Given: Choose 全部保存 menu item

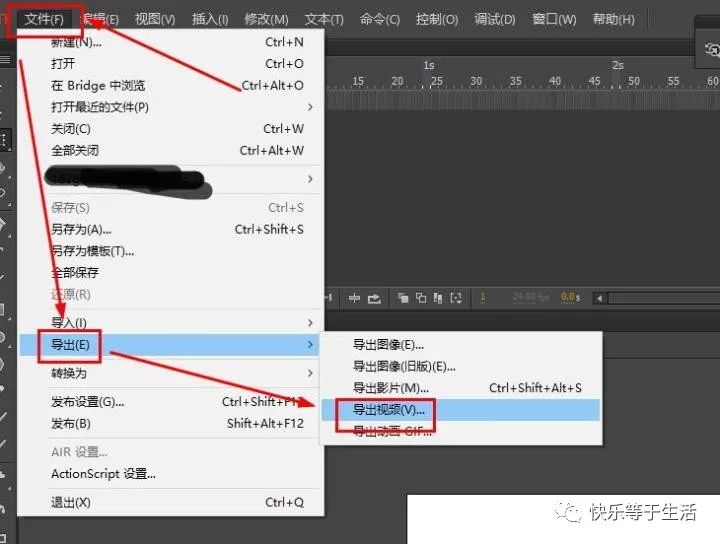Looking at the screenshot, I should click(171, 273).
